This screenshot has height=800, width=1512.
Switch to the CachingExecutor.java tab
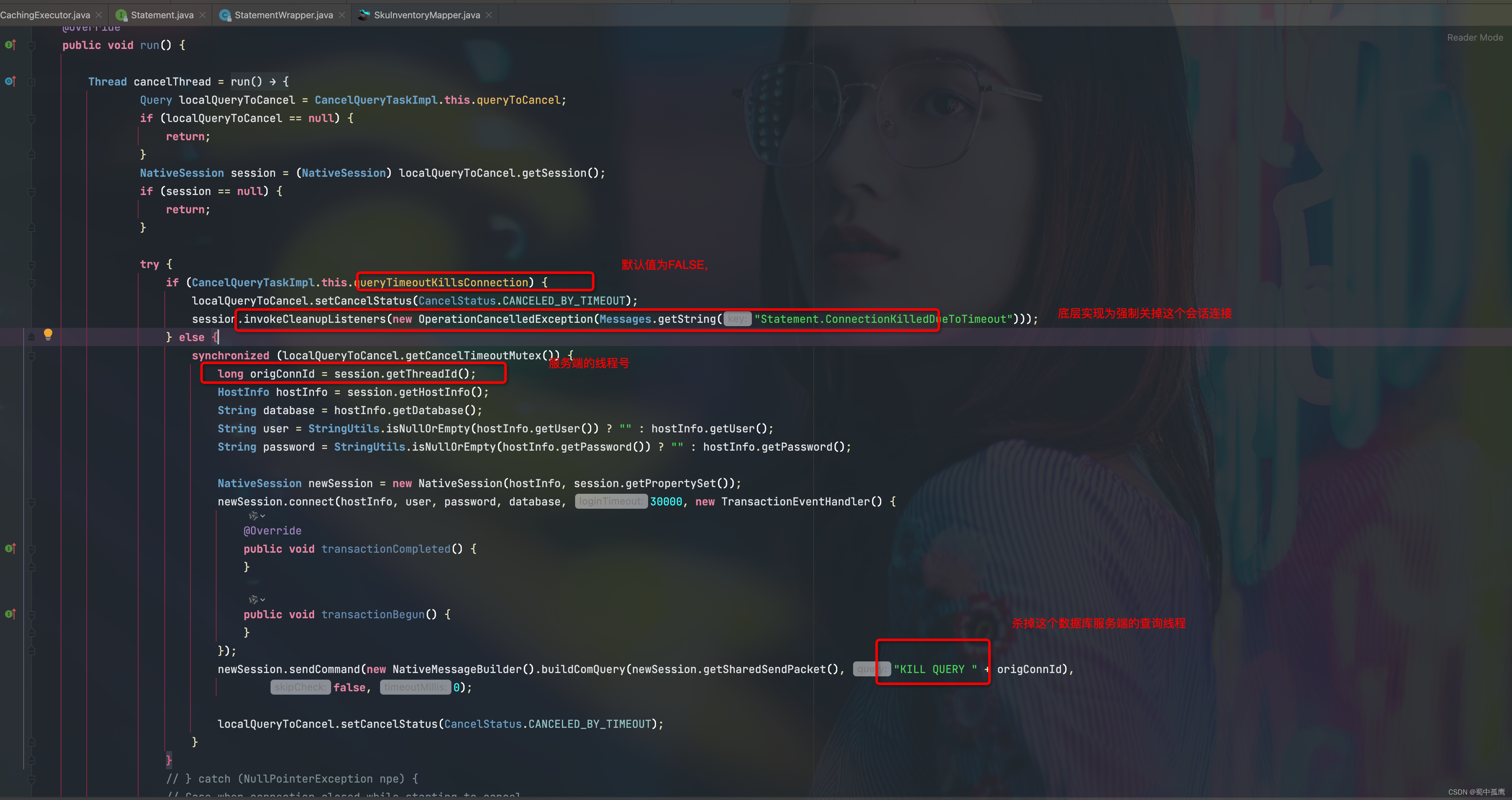pyautogui.click(x=45, y=15)
